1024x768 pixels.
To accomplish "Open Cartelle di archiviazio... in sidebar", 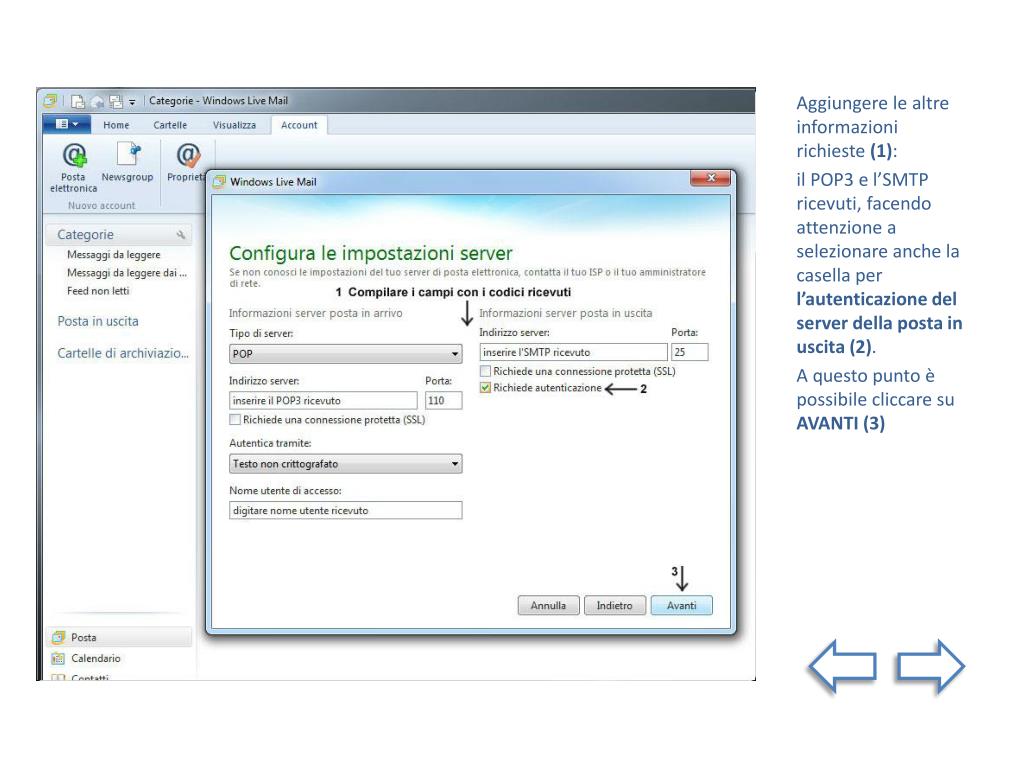I will [x=123, y=353].
